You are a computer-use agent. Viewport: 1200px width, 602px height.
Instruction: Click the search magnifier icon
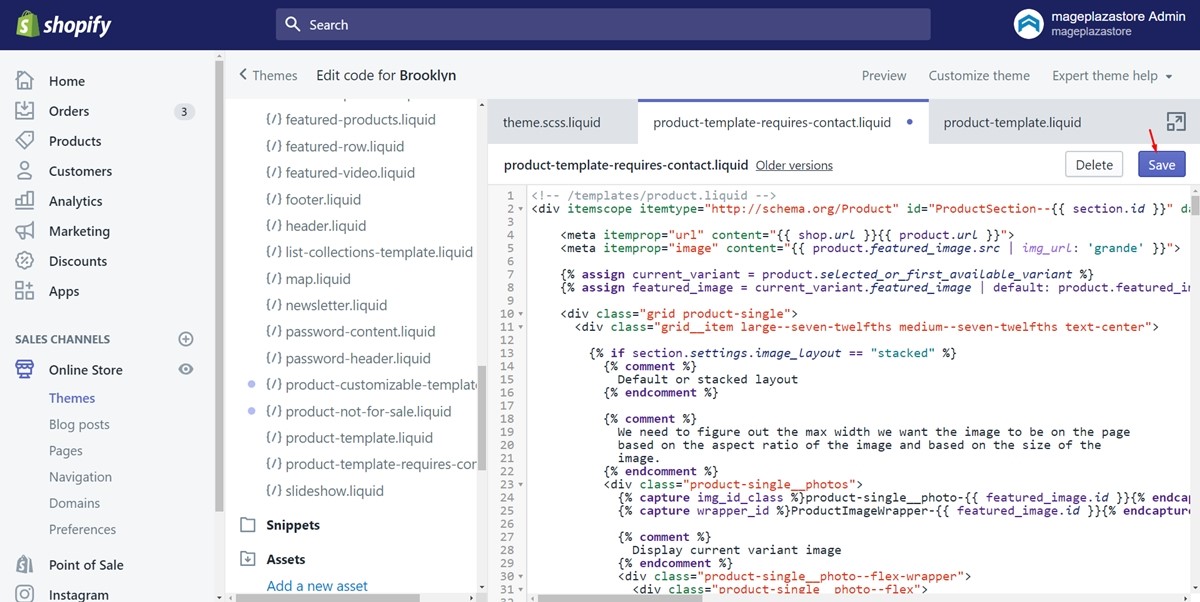[x=293, y=24]
